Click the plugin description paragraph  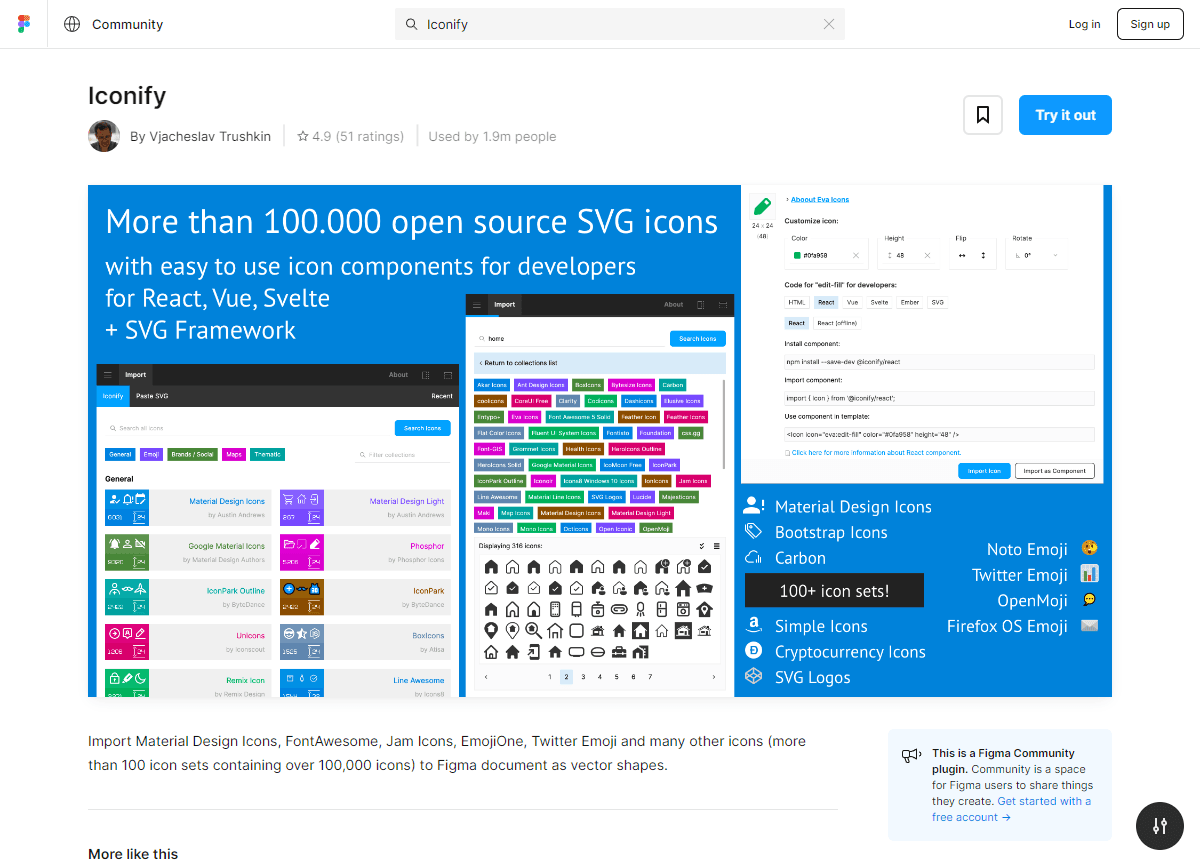[447, 753]
